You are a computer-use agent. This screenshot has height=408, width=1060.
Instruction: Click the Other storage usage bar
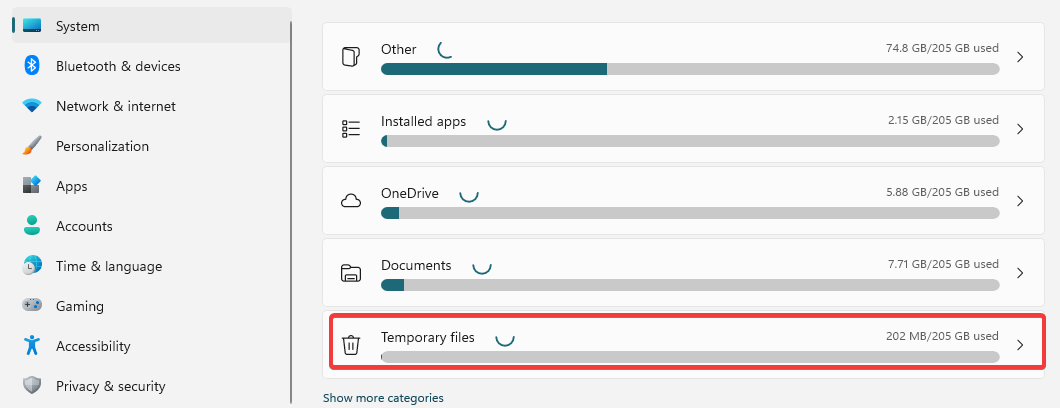pos(690,69)
